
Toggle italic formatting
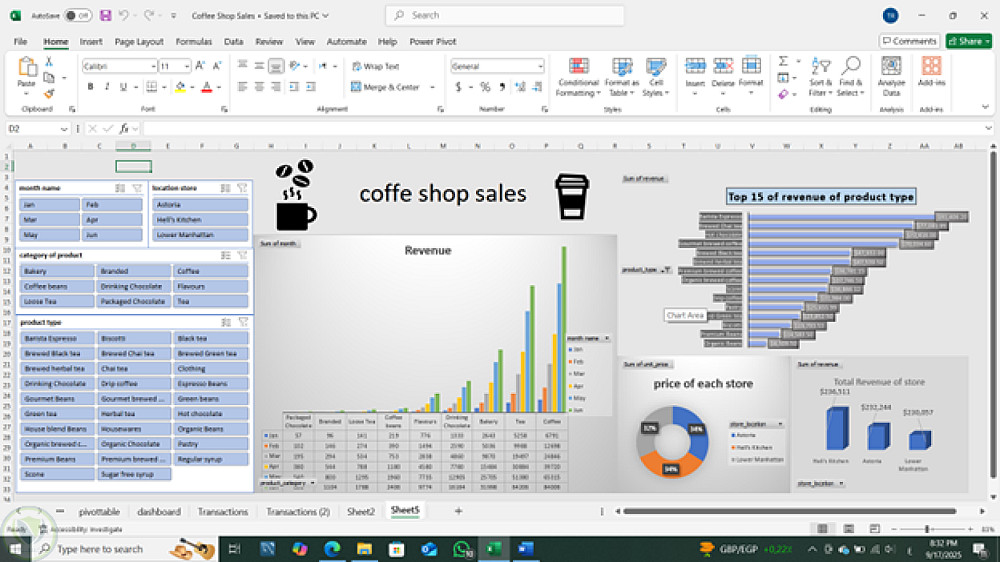click(x=105, y=87)
